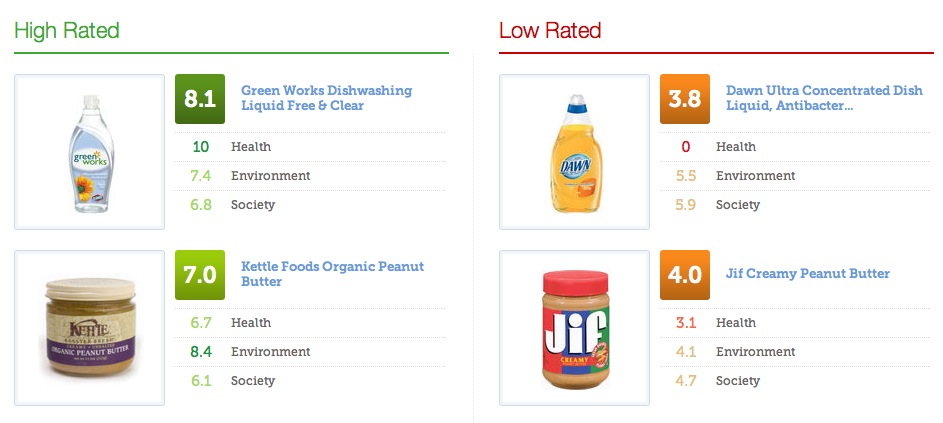Click the Kettle peanut butter jar thumbnail
The image size is (943, 423).
click(90, 328)
